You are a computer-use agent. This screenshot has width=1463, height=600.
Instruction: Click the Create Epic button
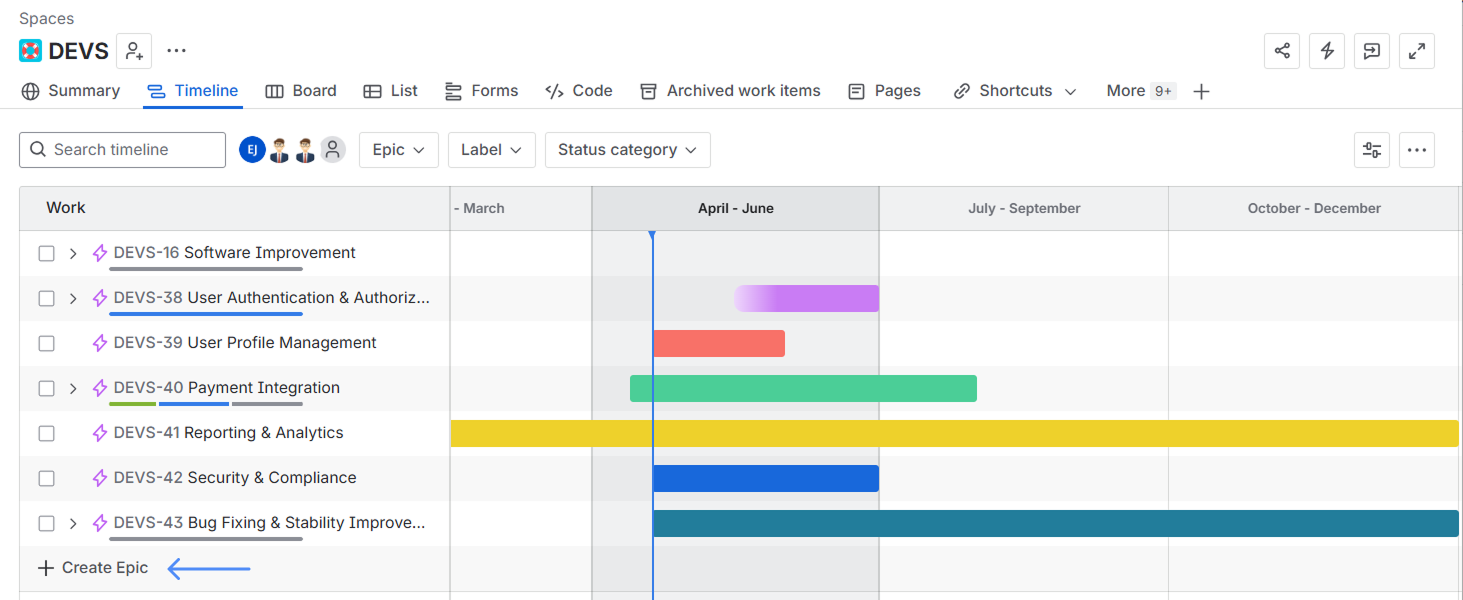[93, 568]
